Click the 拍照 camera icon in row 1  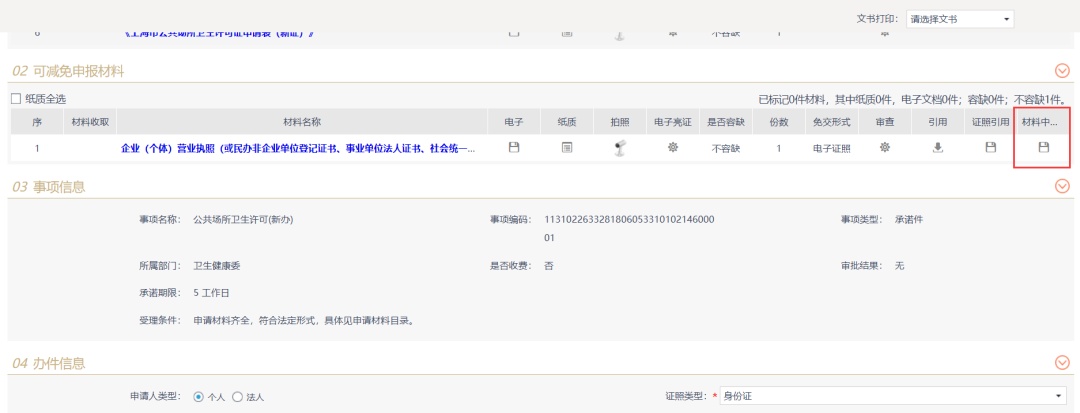pyautogui.click(x=620, y=148)
